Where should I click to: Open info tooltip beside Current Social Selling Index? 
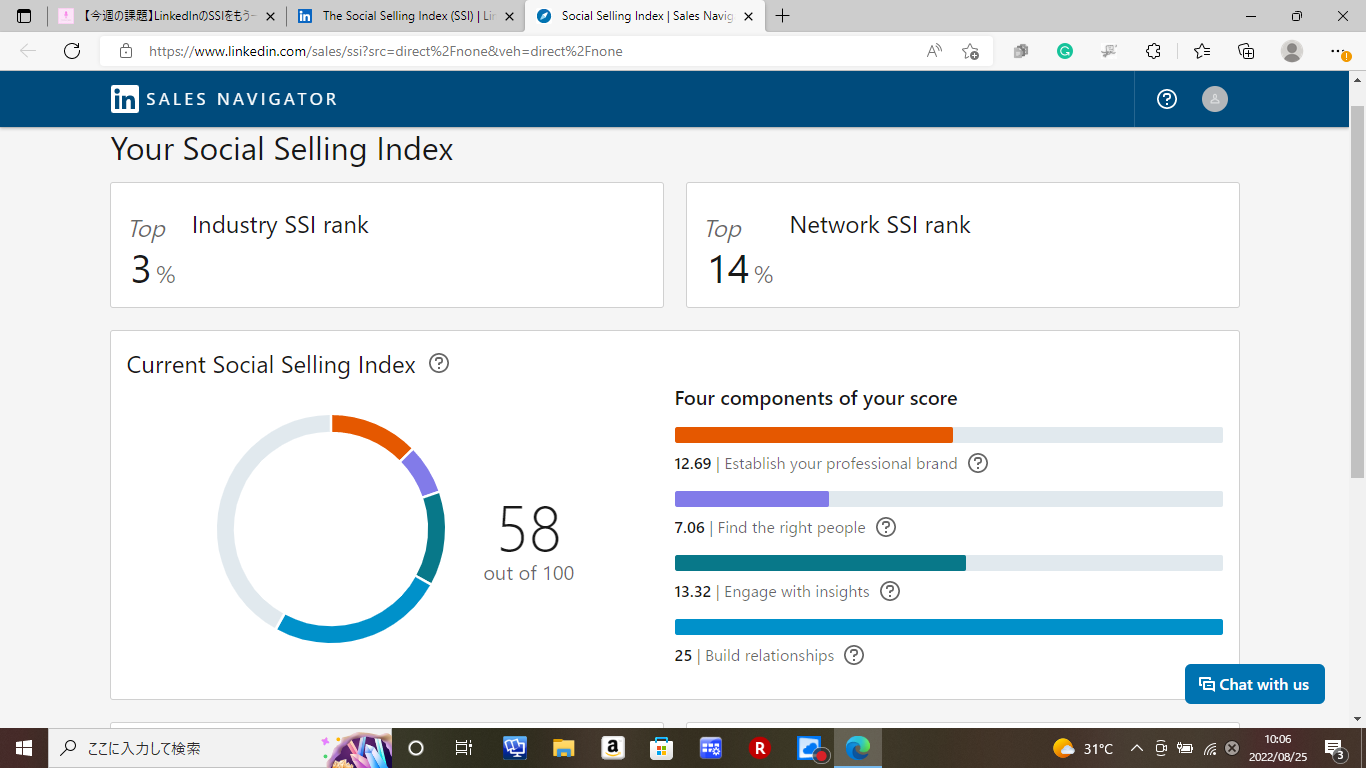(438, 363)
